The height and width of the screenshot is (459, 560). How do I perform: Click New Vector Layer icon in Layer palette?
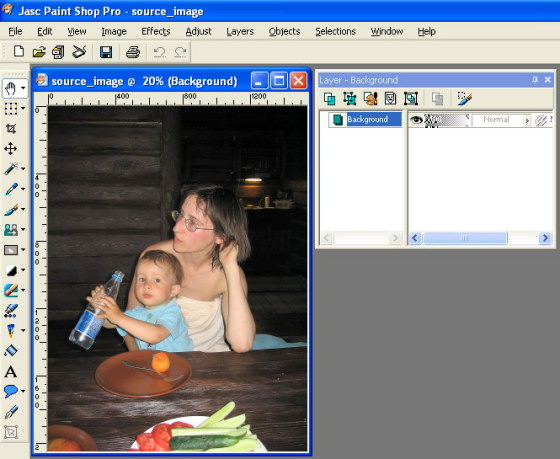click(350, 98)
